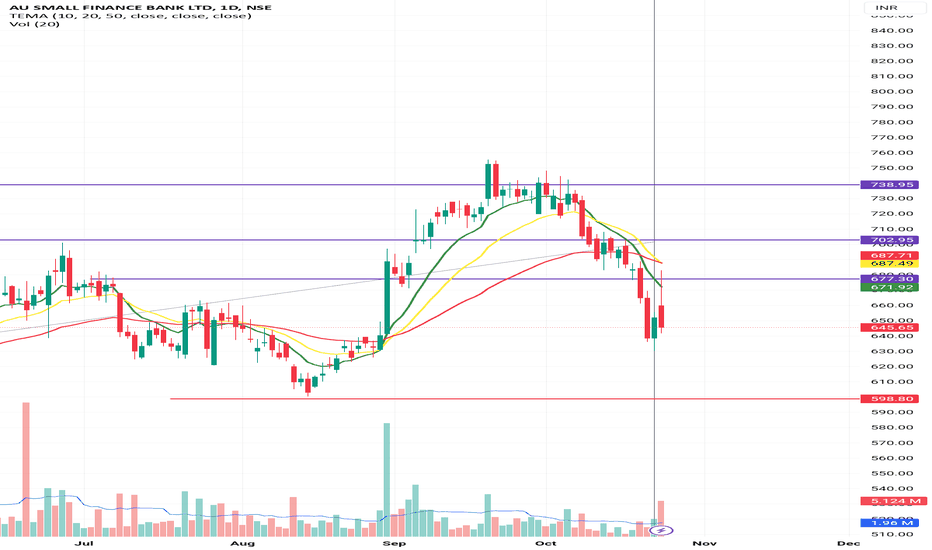Click the purple lightning event icon
This screenshot has height=550, width=932.
[663, 530]
